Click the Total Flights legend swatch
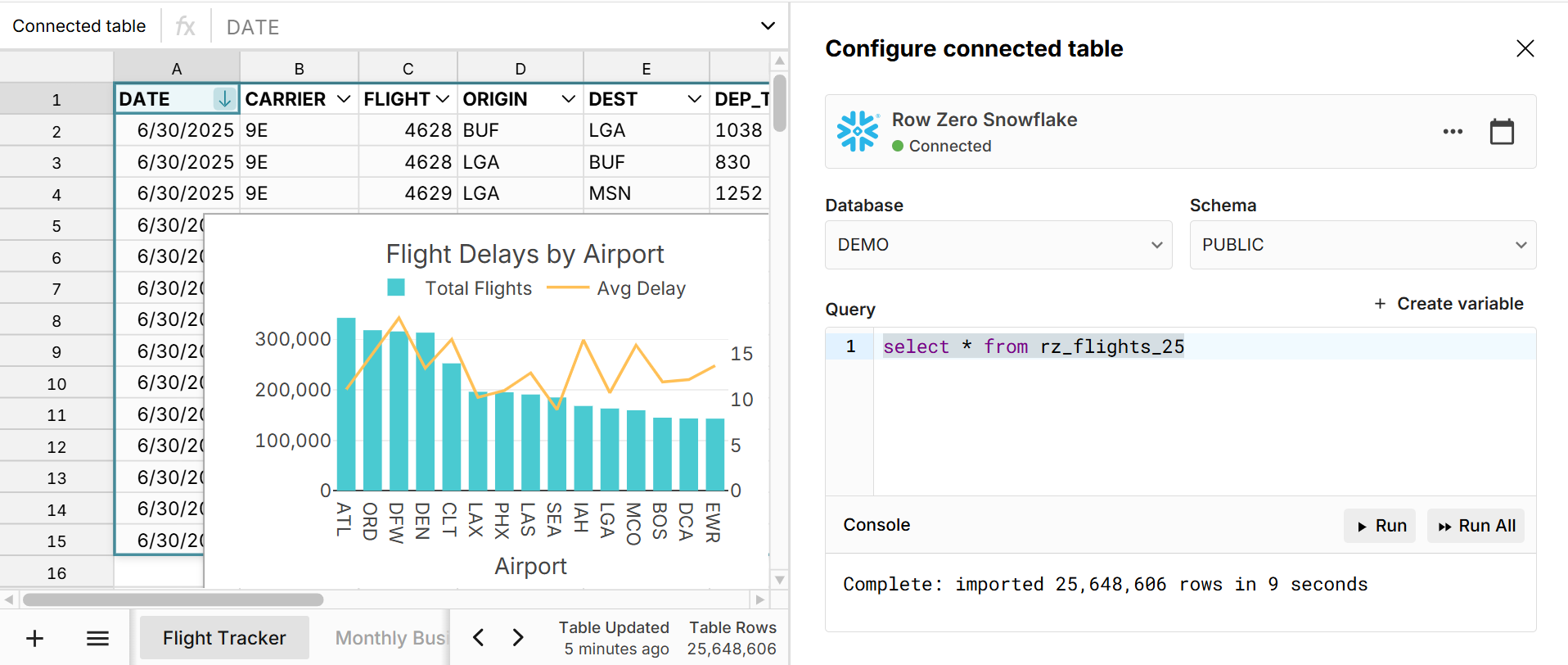The image size is (1568, 665). pyautogui.click(x=396, y=287)
